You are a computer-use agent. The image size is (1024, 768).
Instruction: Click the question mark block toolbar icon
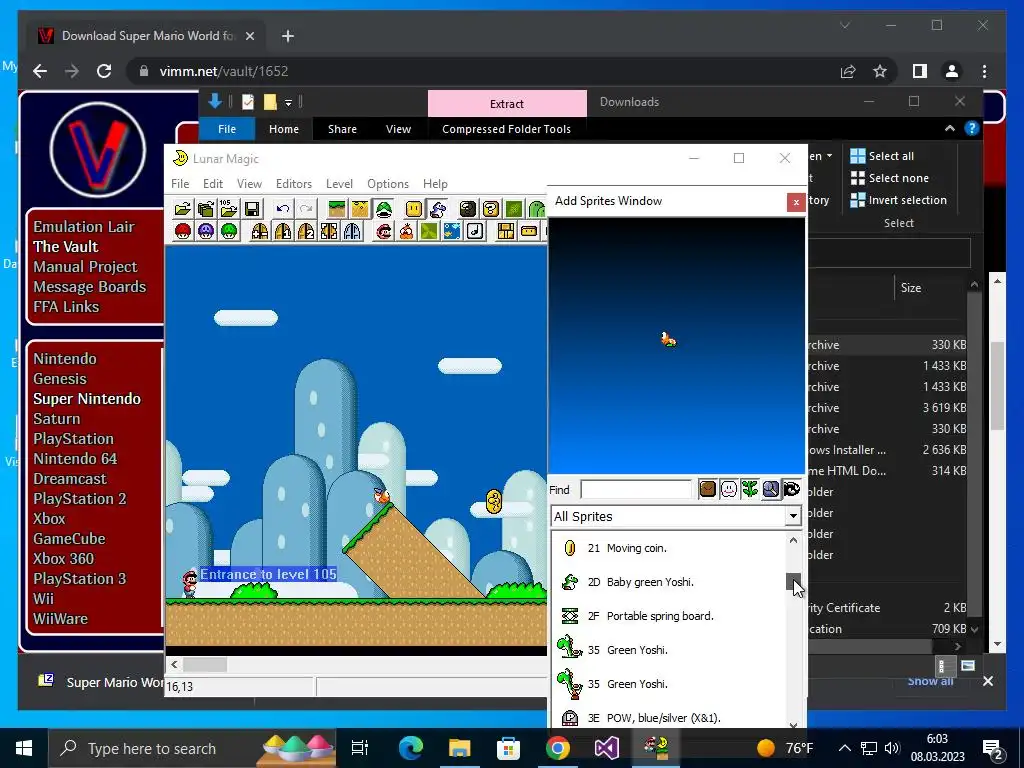491,209
